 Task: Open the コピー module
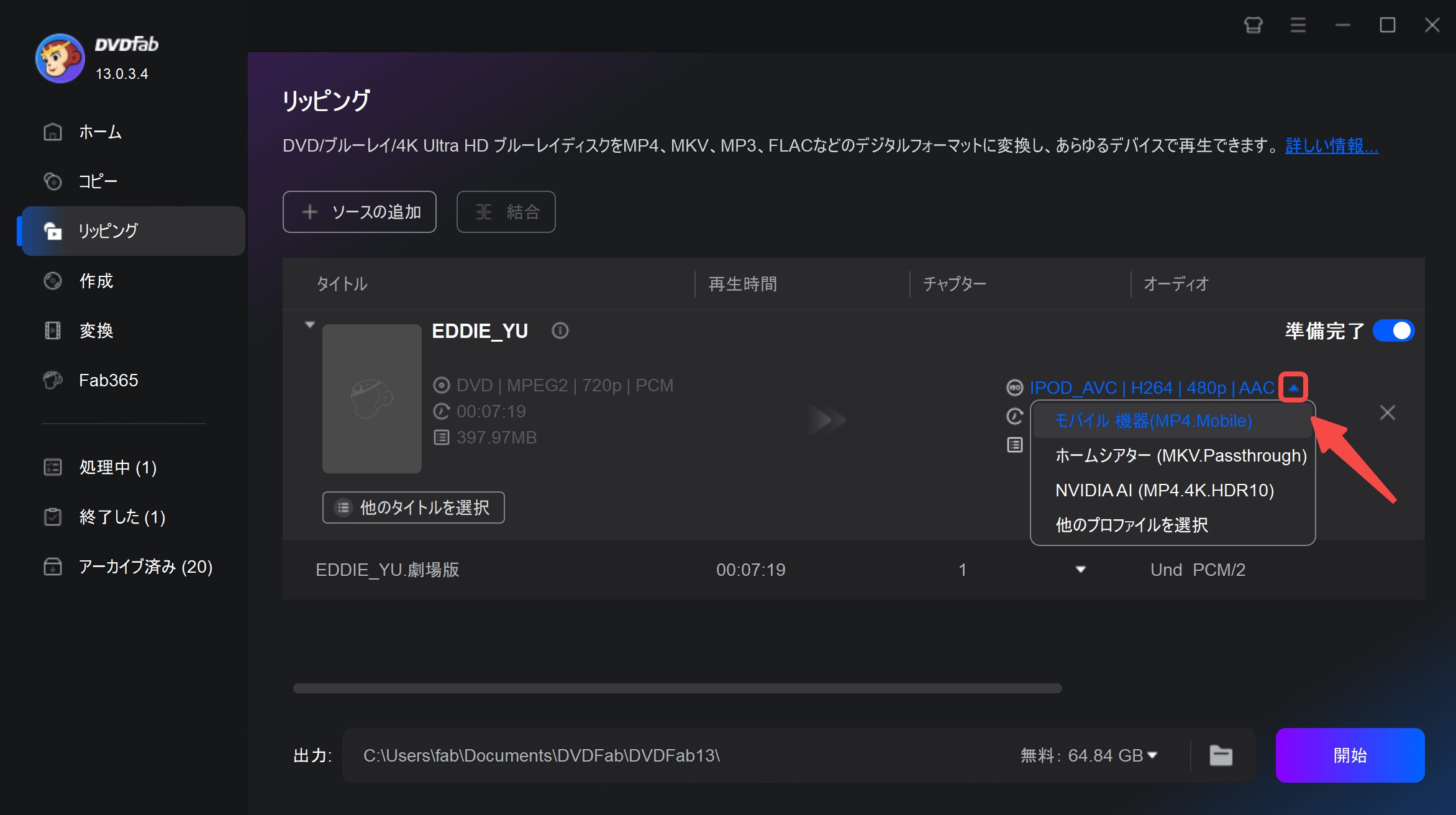pyautogui.click(x=133, y=181)
